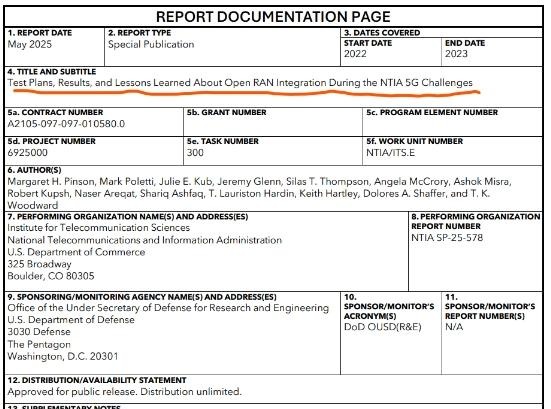This screenshot has height=409, width=551.
Task: Select contract number 'A2105-097-097-010580.0'
Action: pos(66,124)
